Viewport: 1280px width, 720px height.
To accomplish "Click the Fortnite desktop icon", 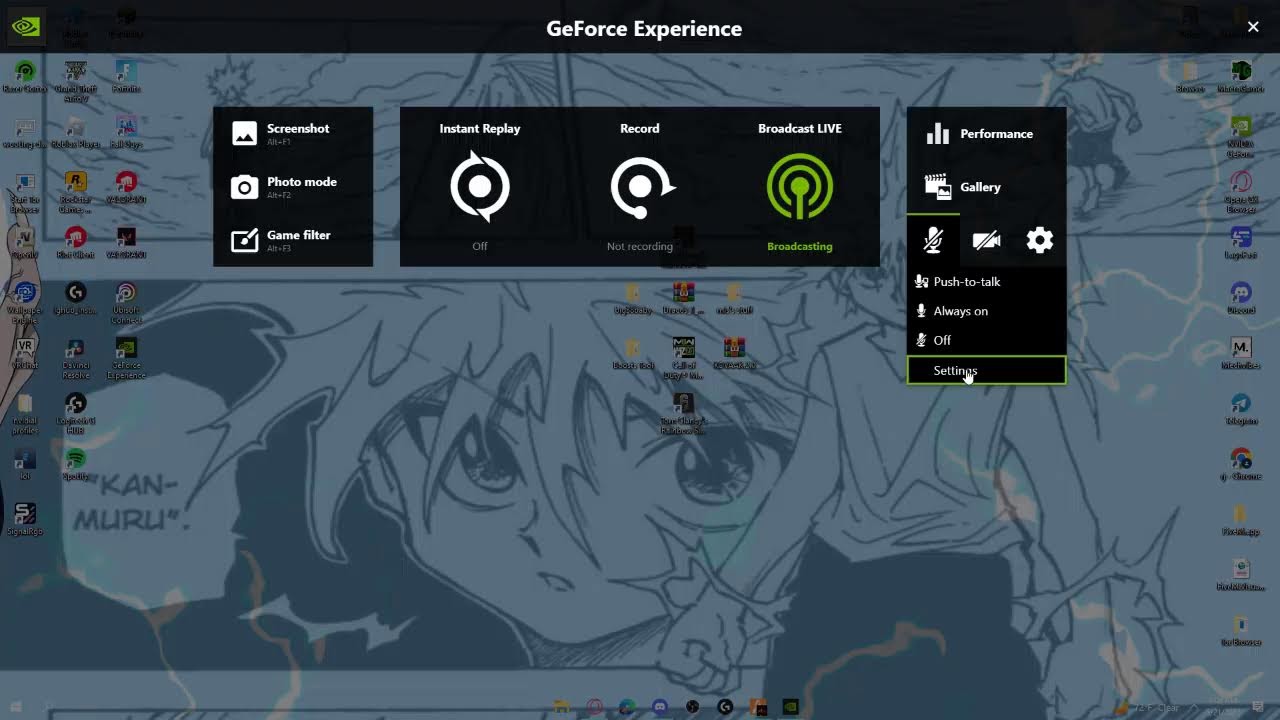I will coord(125,77).
